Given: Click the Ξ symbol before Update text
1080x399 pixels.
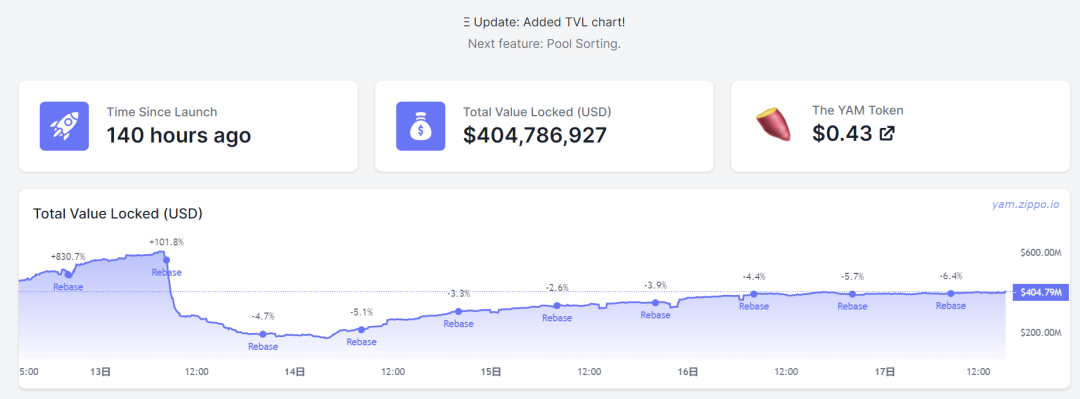Looking at the screenshot, I should point(466,22).
